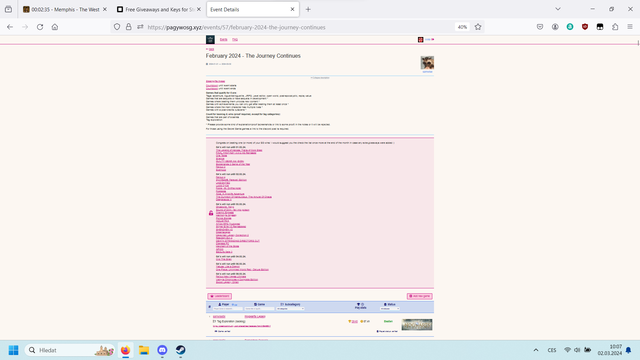Open the Status filter dropdown
This screenshot has width=640, height=360.
point(390,309)
